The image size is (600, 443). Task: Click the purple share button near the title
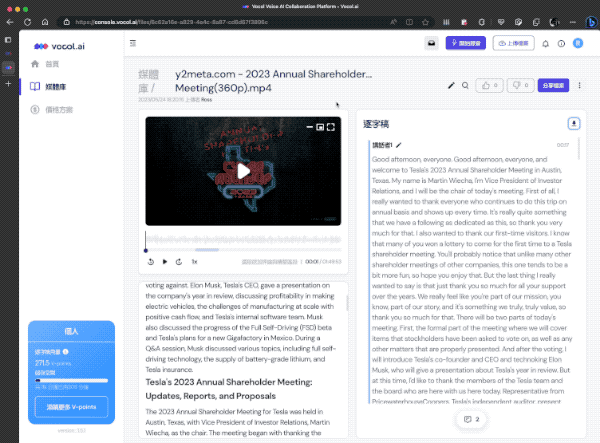(553, 85)
